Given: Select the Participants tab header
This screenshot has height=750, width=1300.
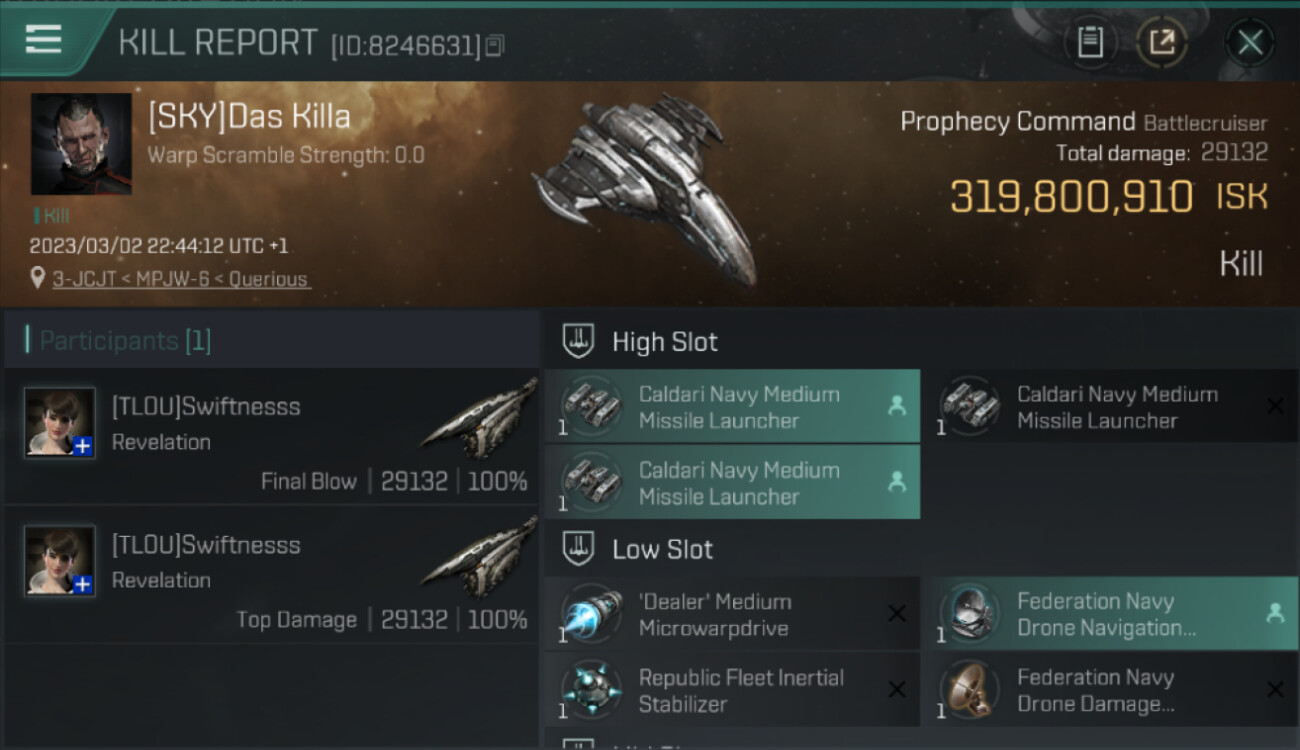Looking at the screenshot, I should tap(125, 341).
